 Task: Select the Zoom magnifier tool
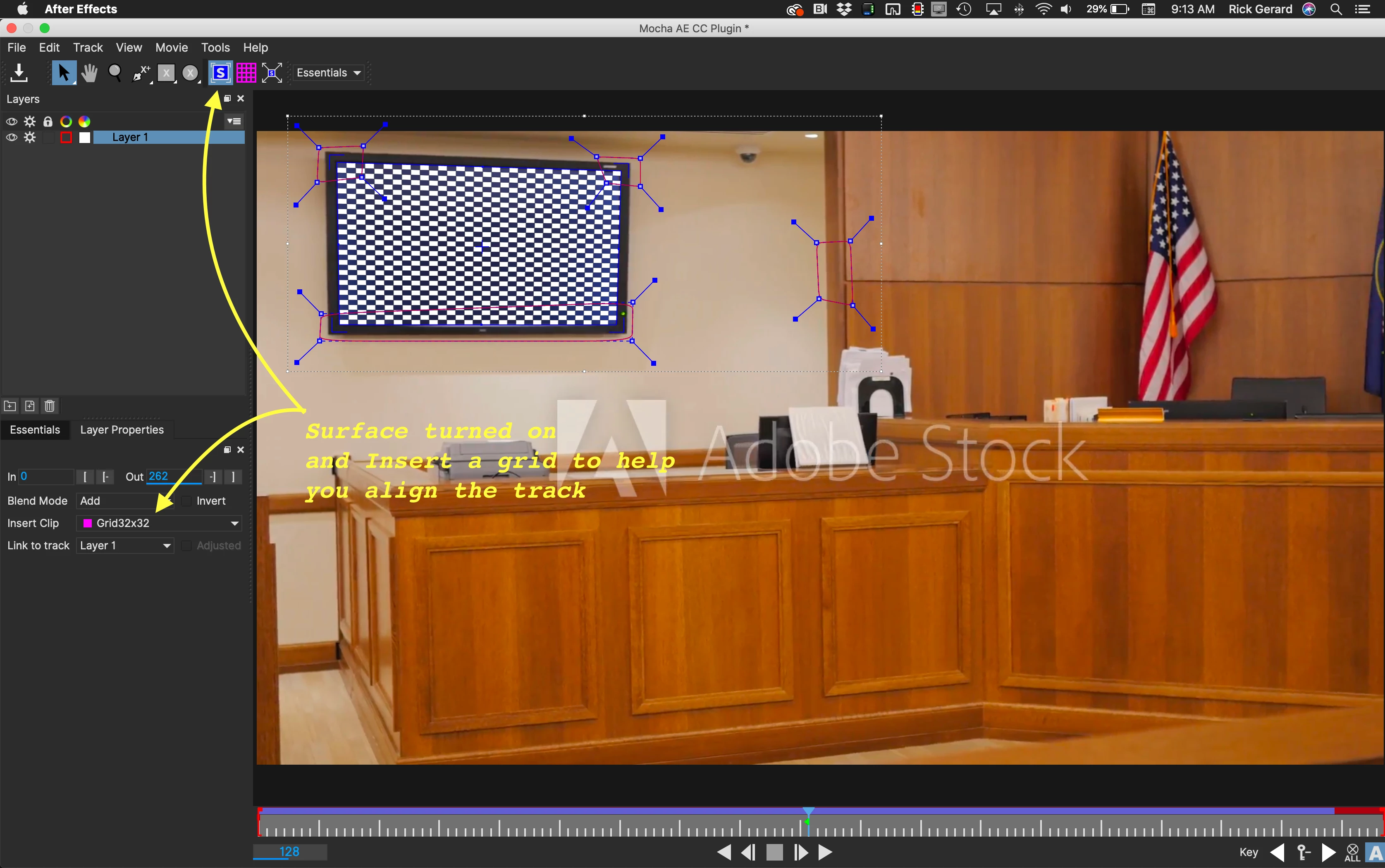(x=115, y=73)
